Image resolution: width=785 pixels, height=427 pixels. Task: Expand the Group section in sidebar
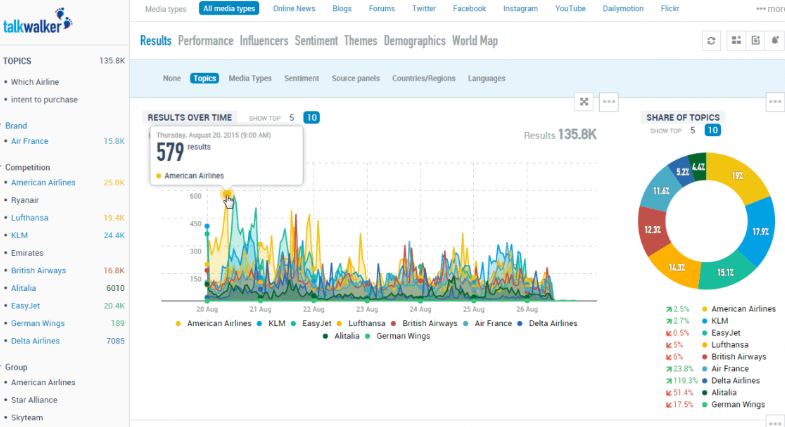point(16,367)
